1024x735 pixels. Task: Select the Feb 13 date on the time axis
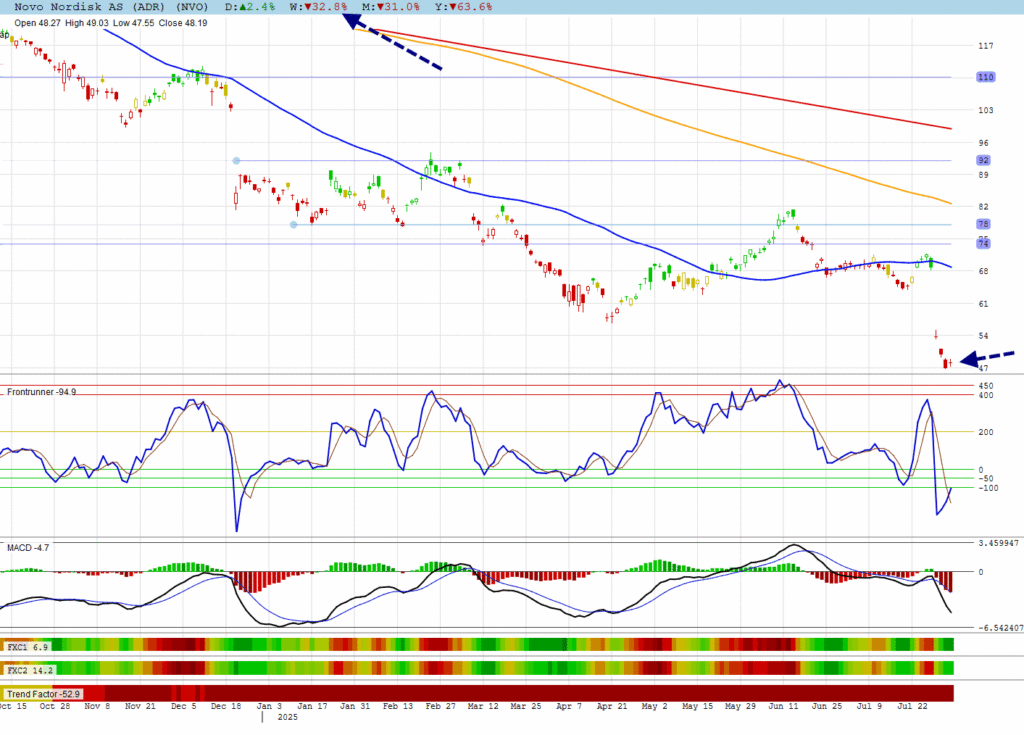click(x=398, y=706)
